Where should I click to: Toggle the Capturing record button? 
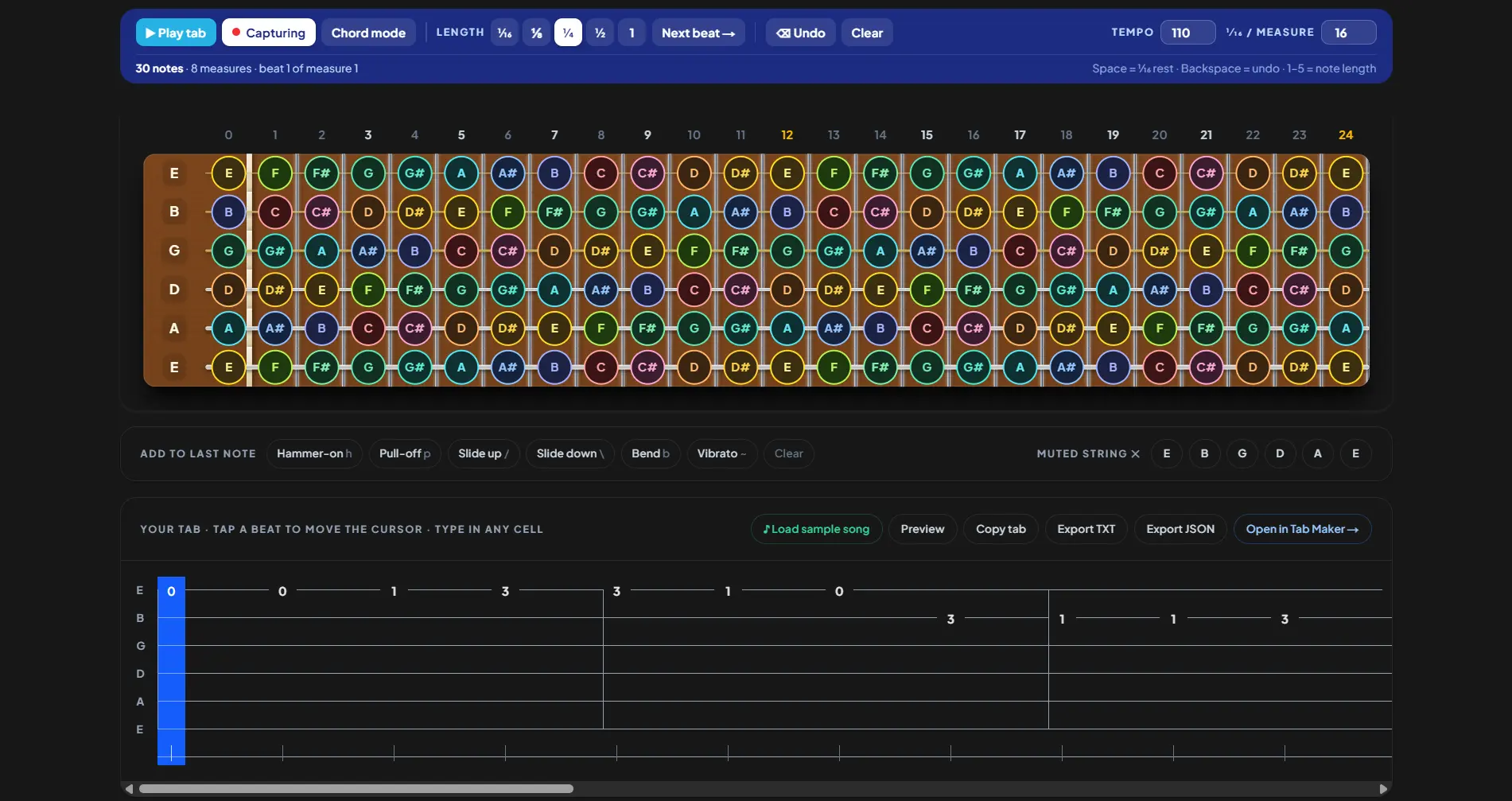click(269, 33)
